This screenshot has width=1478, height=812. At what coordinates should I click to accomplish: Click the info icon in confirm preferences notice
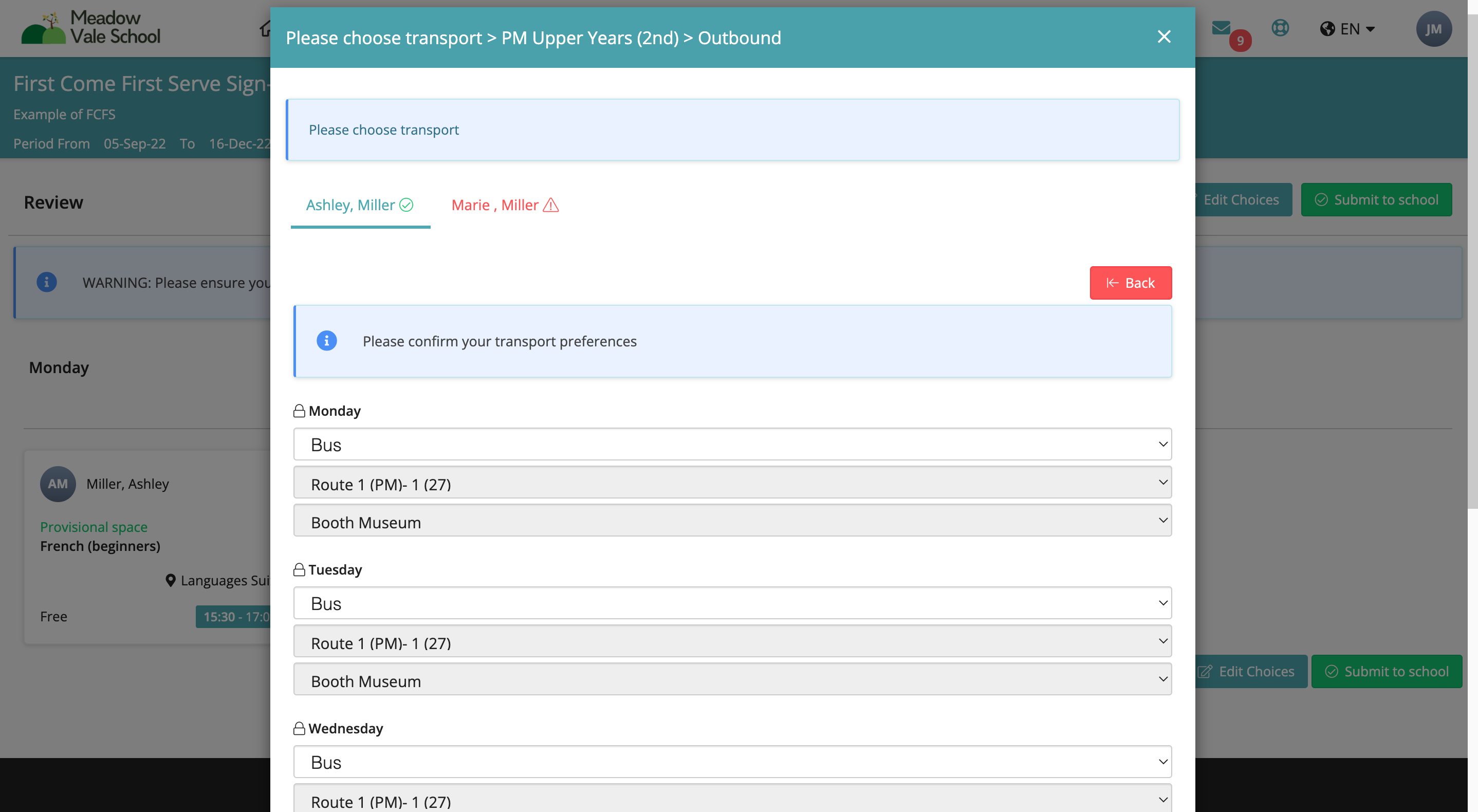326,341
